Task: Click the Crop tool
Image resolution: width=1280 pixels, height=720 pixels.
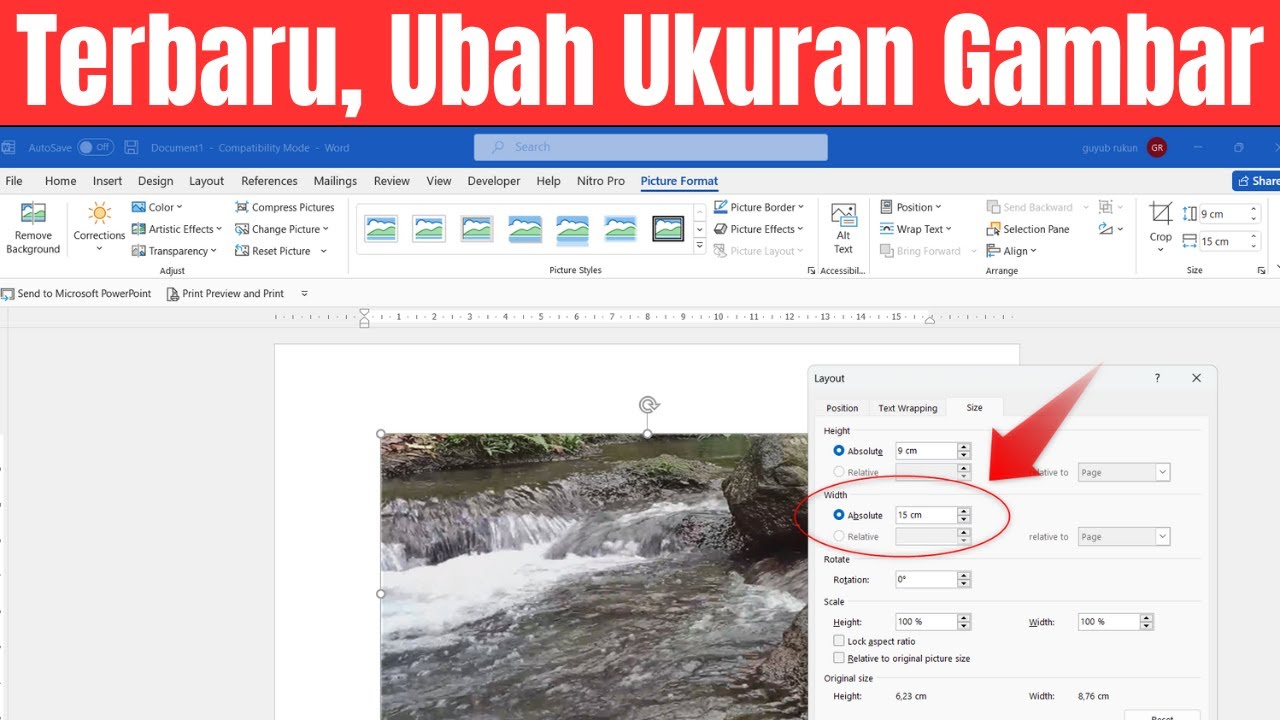Action: 1160,227
